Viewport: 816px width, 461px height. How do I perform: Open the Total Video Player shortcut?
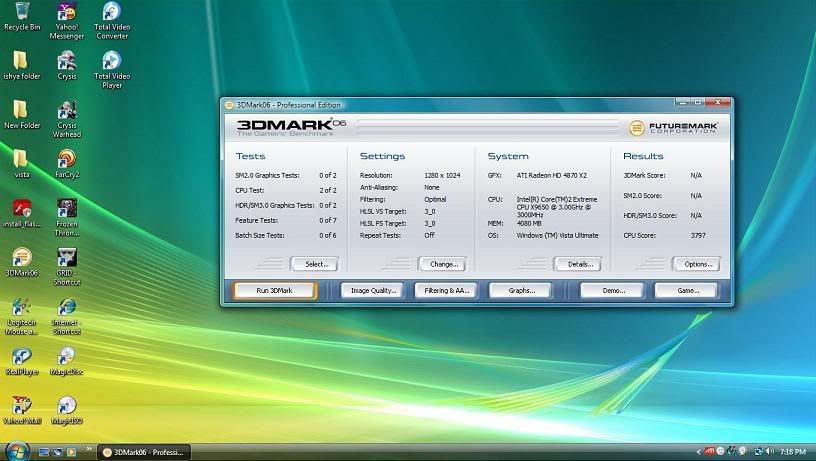[x=111, y=62]
